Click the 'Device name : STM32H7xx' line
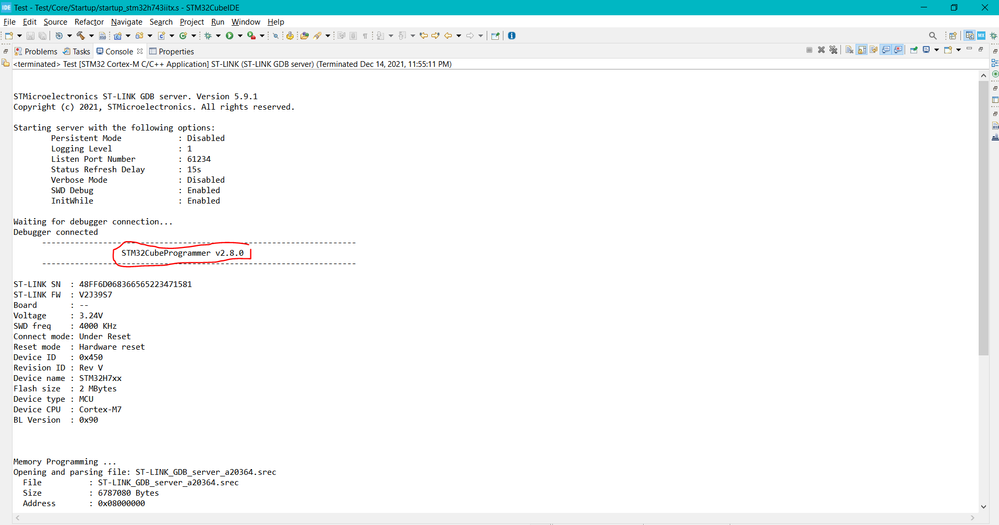Image resolution: width=999 pixels, height=525 pixels. [x=68, y=378]
